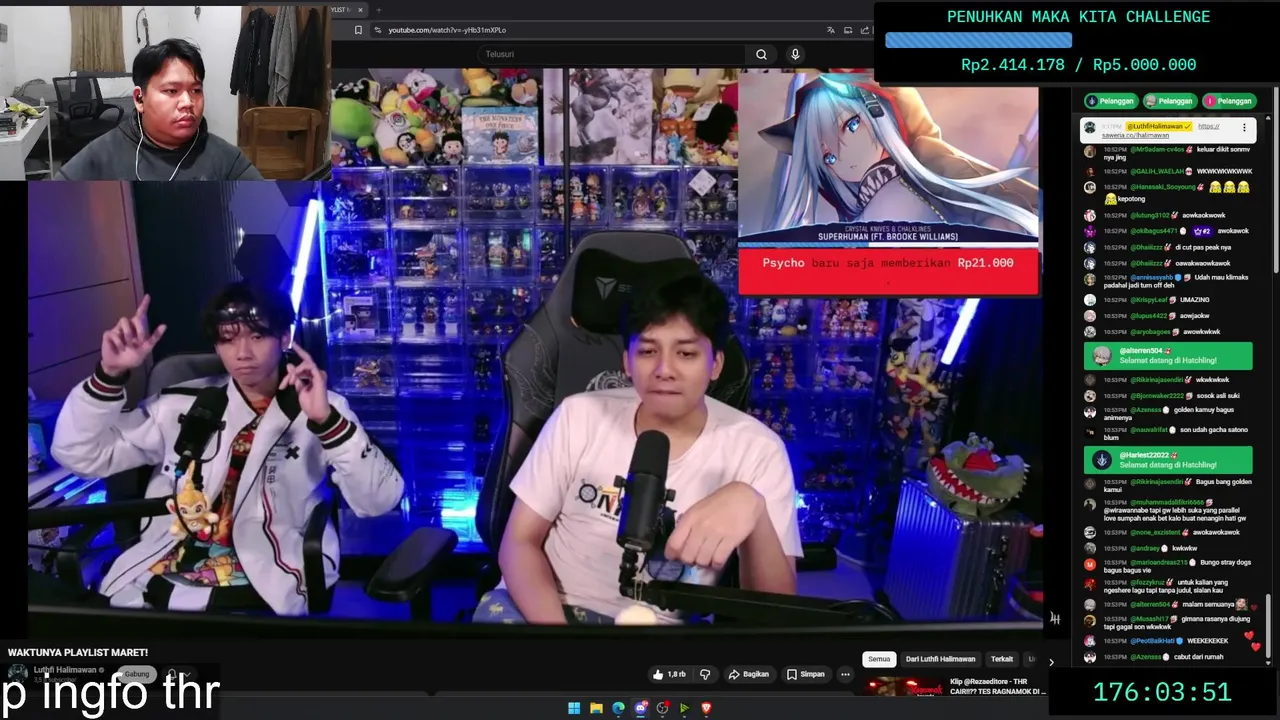Click chat user @MrSadam-cv4os
The image size is (1280, 720).
pyautogui.click(x=1155, y=149)
